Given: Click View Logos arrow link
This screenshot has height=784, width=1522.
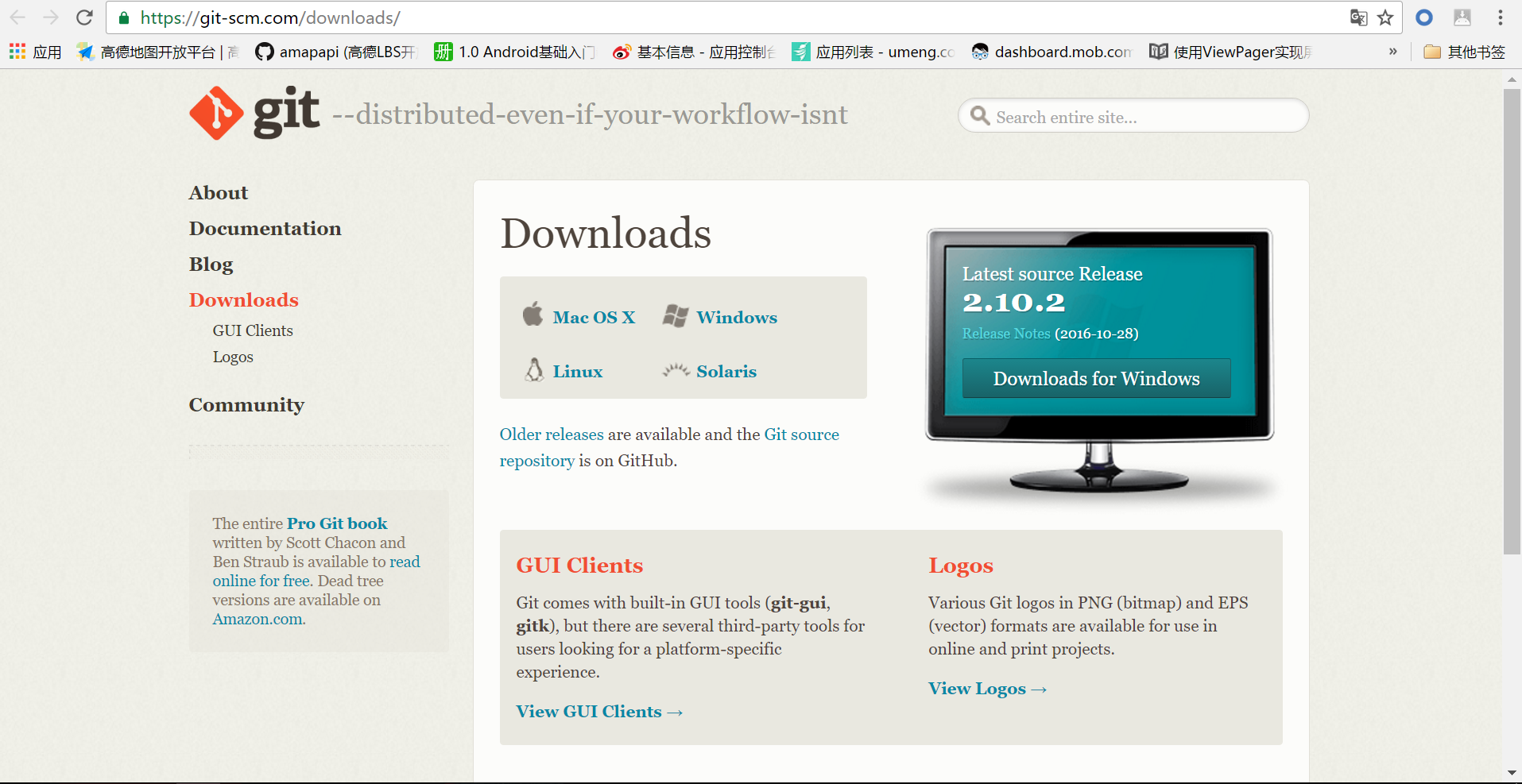Looking at the screenshot, I should pos(987,689).
